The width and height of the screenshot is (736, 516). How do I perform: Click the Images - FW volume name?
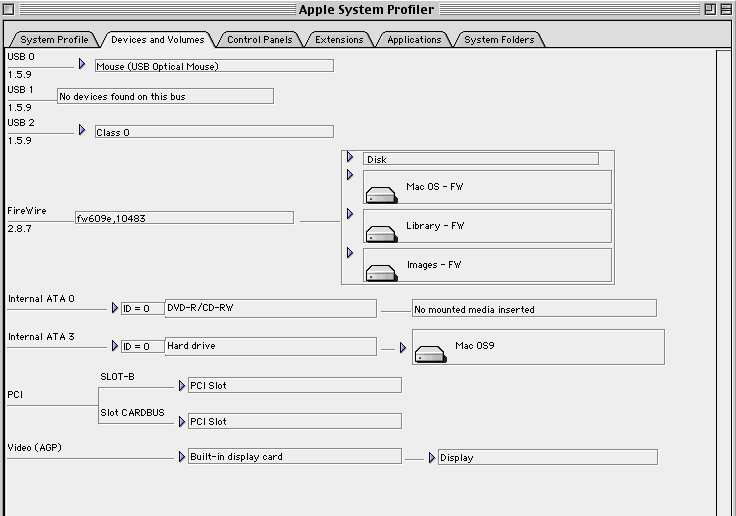[434, 264]
